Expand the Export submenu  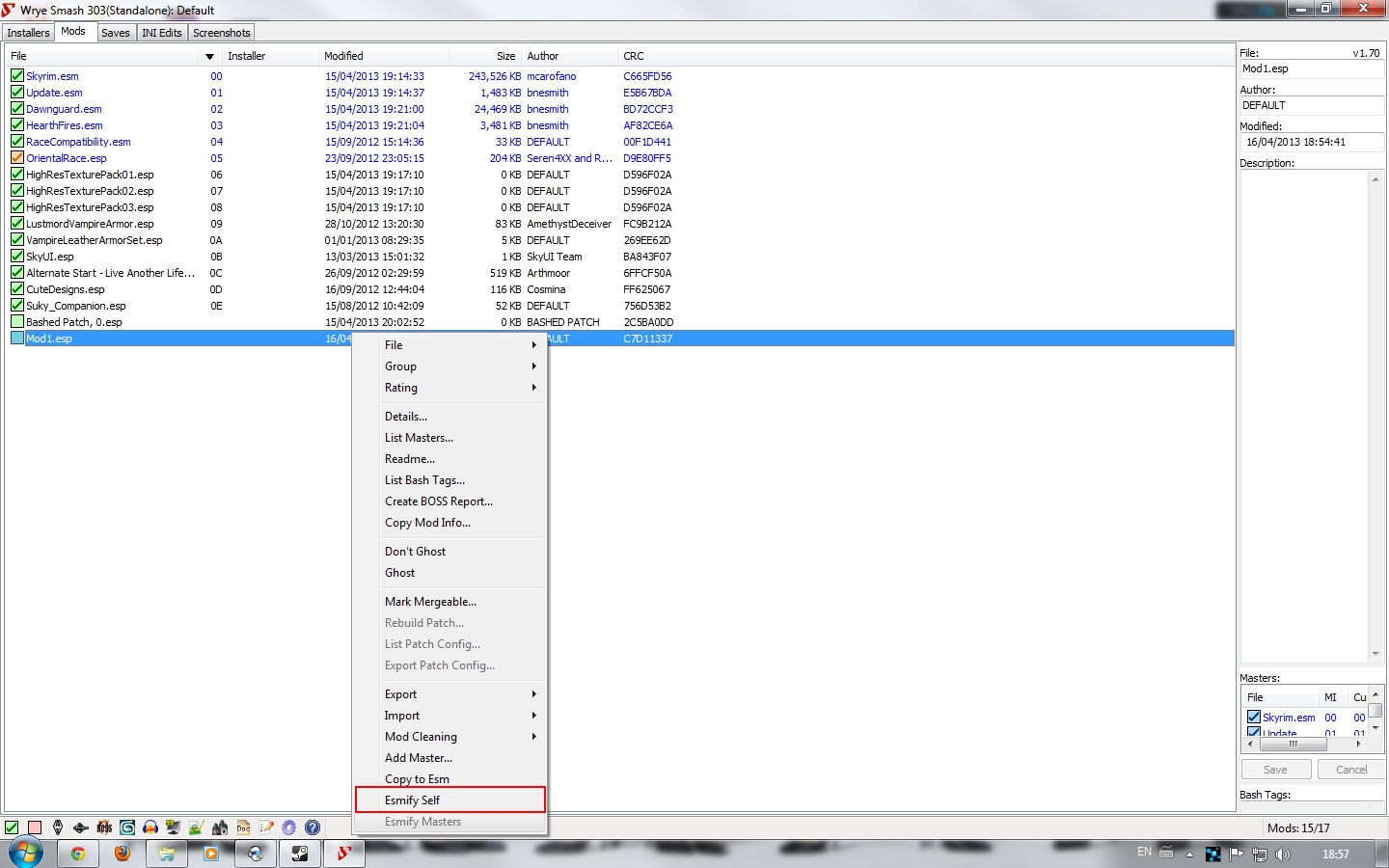[x=450, y=694]
